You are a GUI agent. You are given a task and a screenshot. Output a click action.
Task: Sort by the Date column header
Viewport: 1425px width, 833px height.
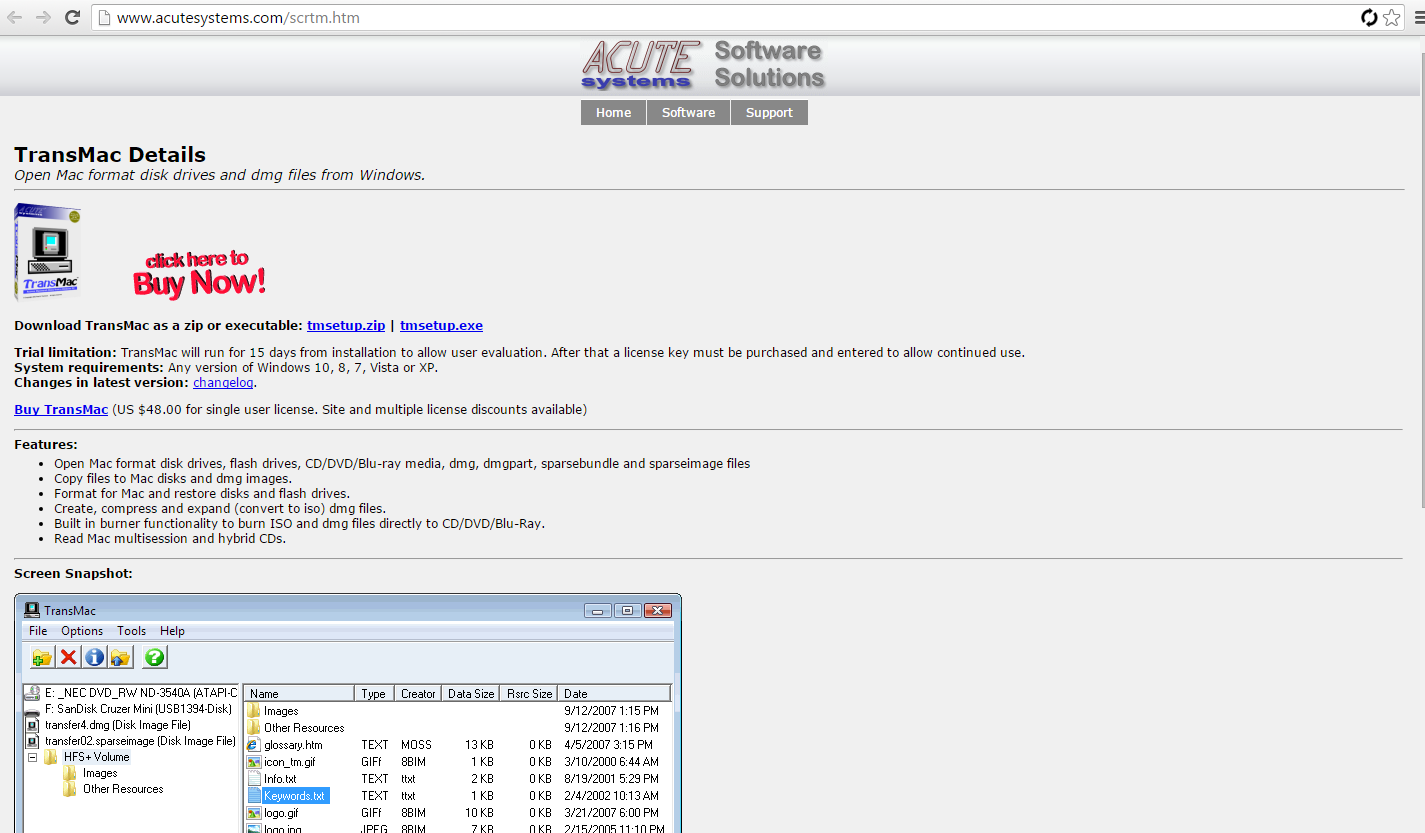pyautogui.click(x=614, y=693)
